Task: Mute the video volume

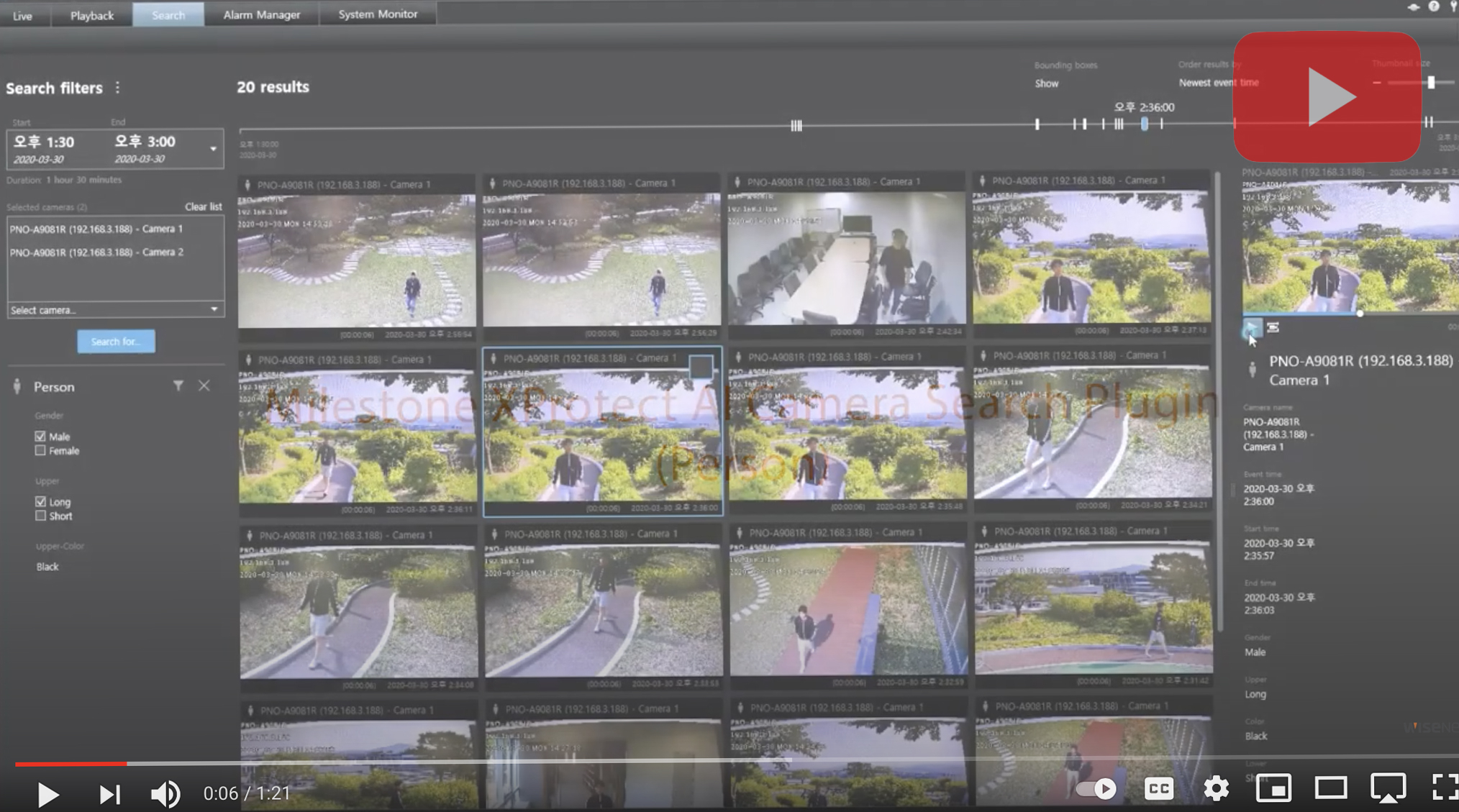Action: [x=165, y=794]
